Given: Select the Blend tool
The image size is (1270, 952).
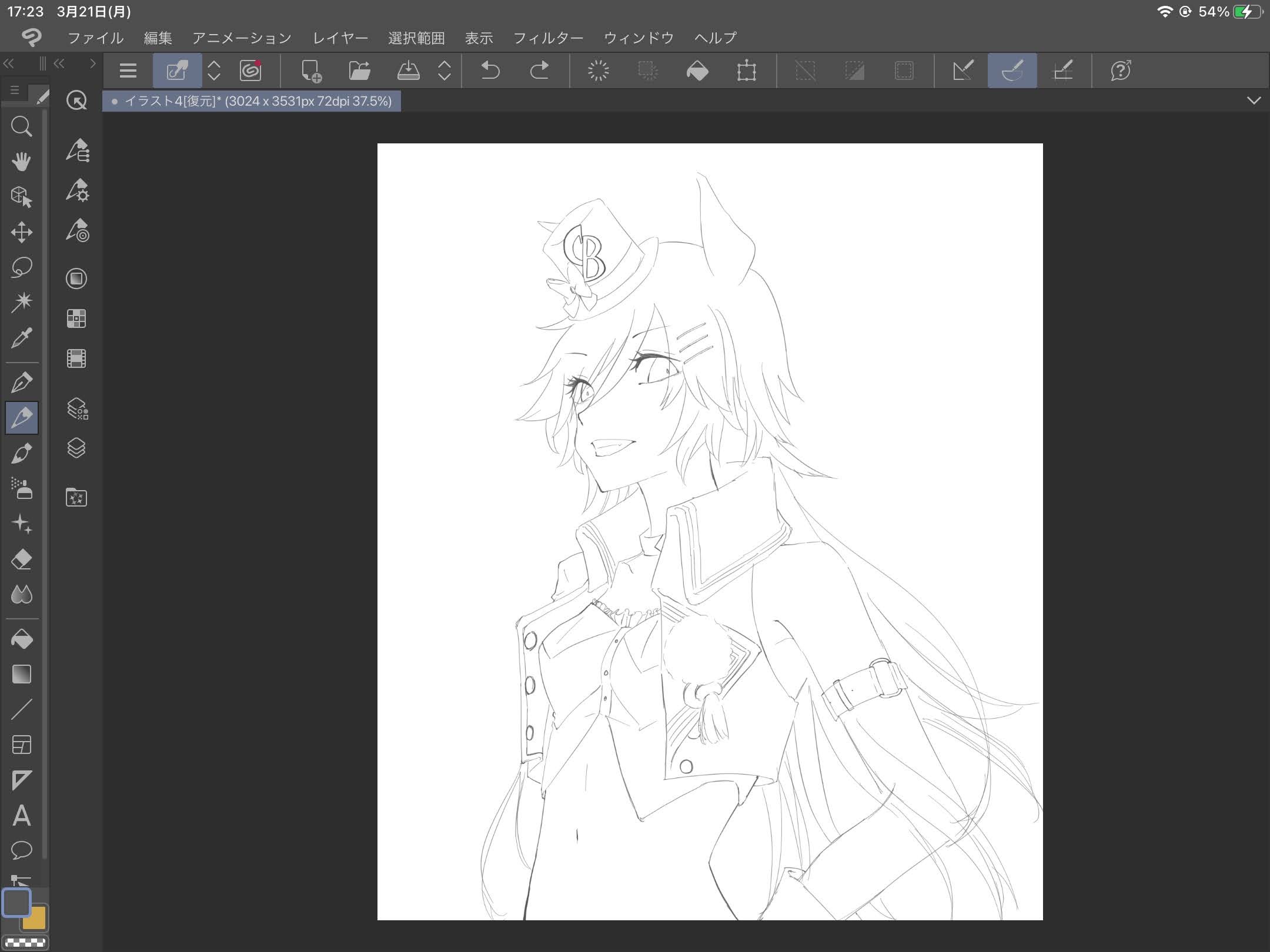Looking at the screenshot, I should 22,595.
